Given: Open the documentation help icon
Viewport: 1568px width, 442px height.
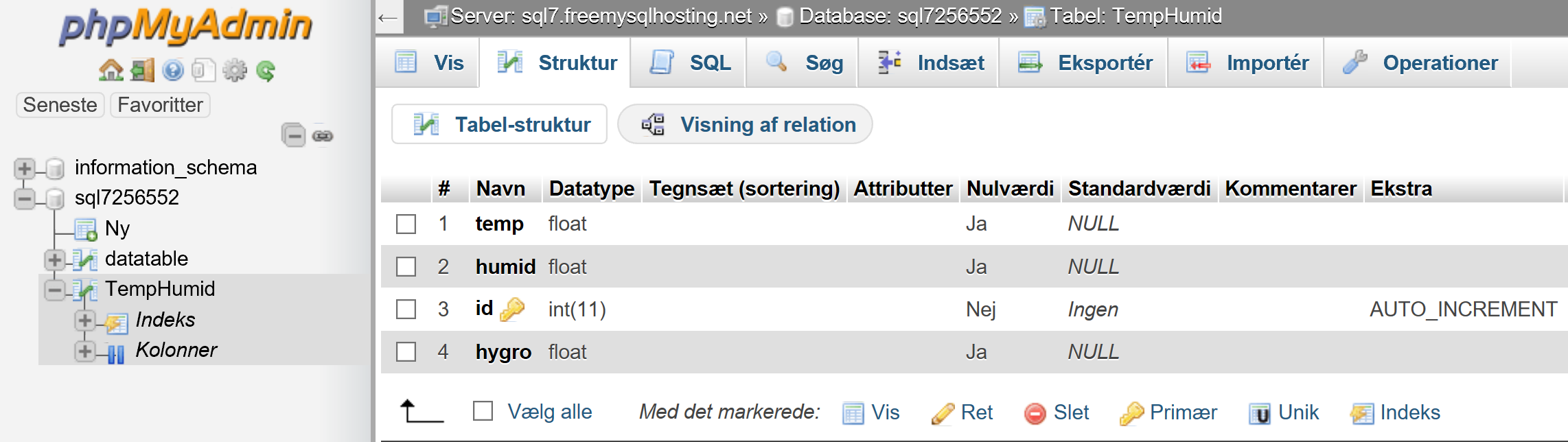Looking at the screenshot, I should [x=173, y=70].
